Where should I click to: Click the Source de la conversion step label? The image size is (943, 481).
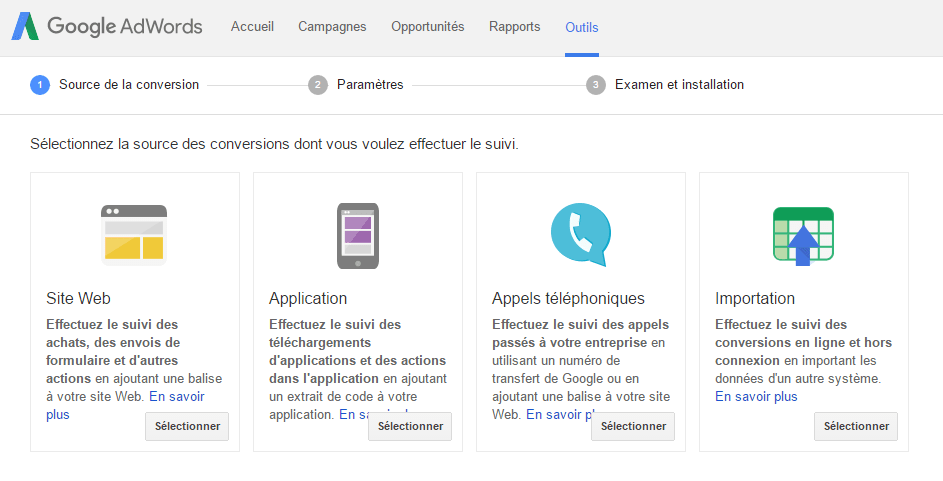[129, 85]
